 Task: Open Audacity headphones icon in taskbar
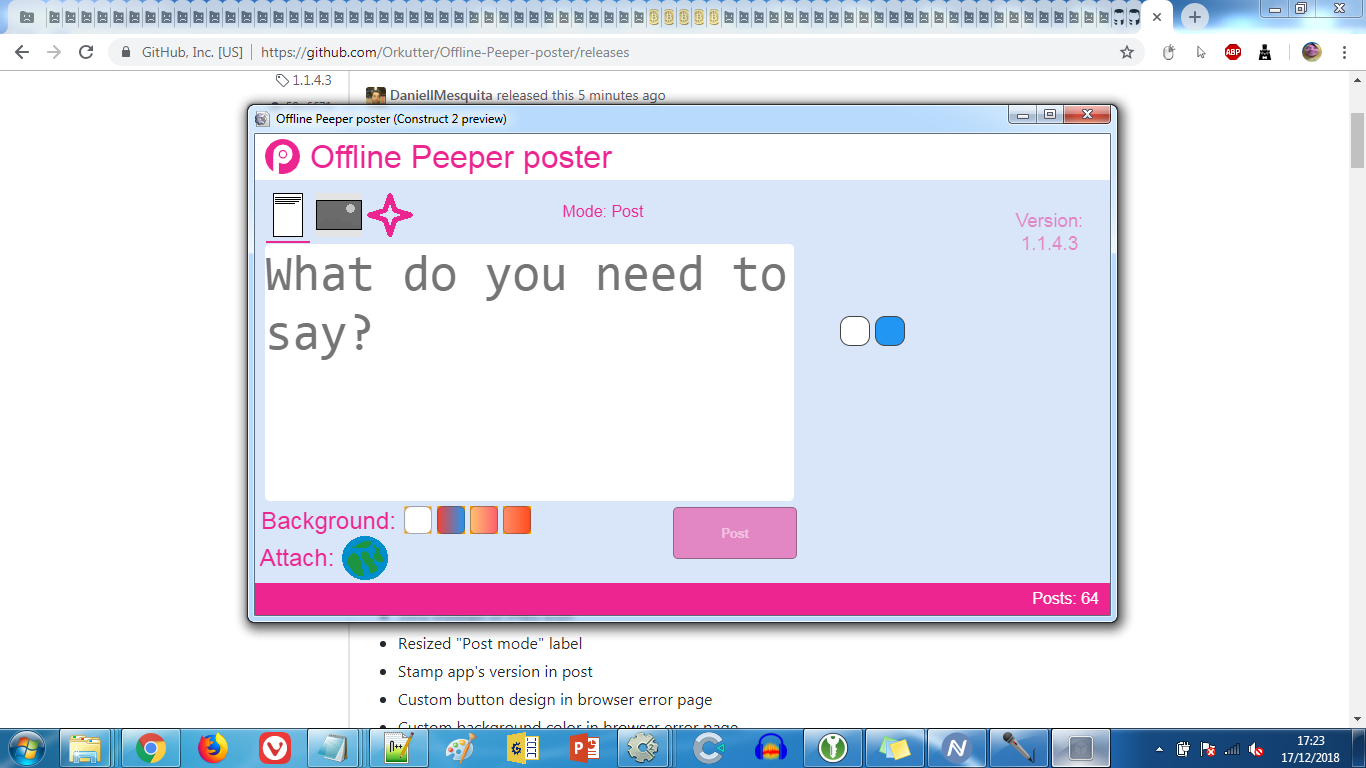point(771,747)
